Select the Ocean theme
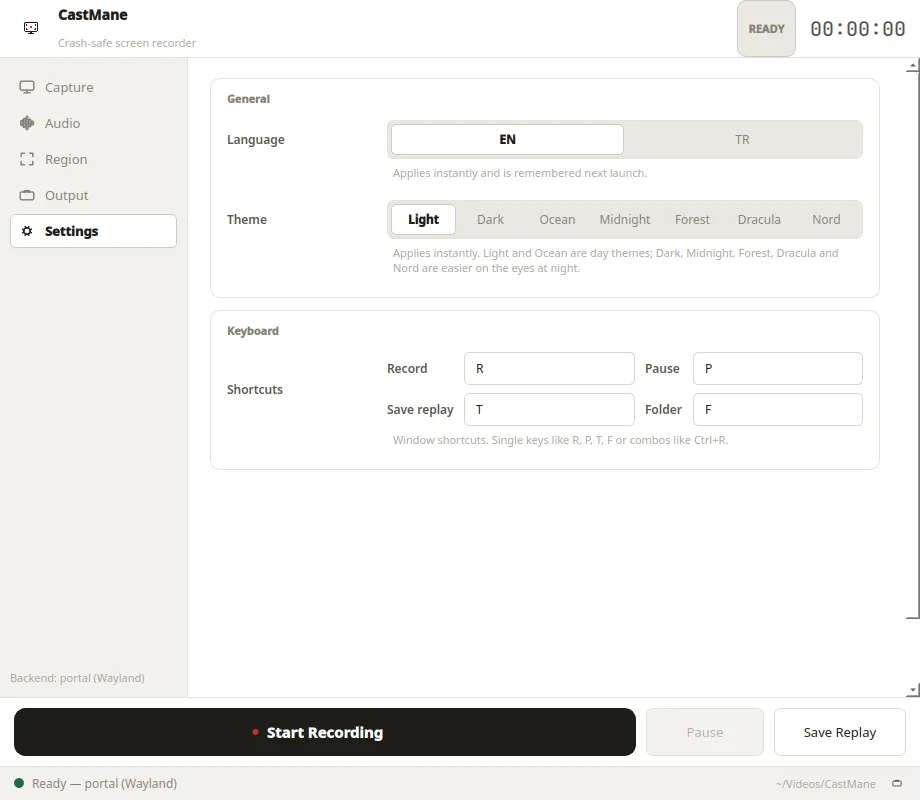The image size is (920, 800). (557, 220)
